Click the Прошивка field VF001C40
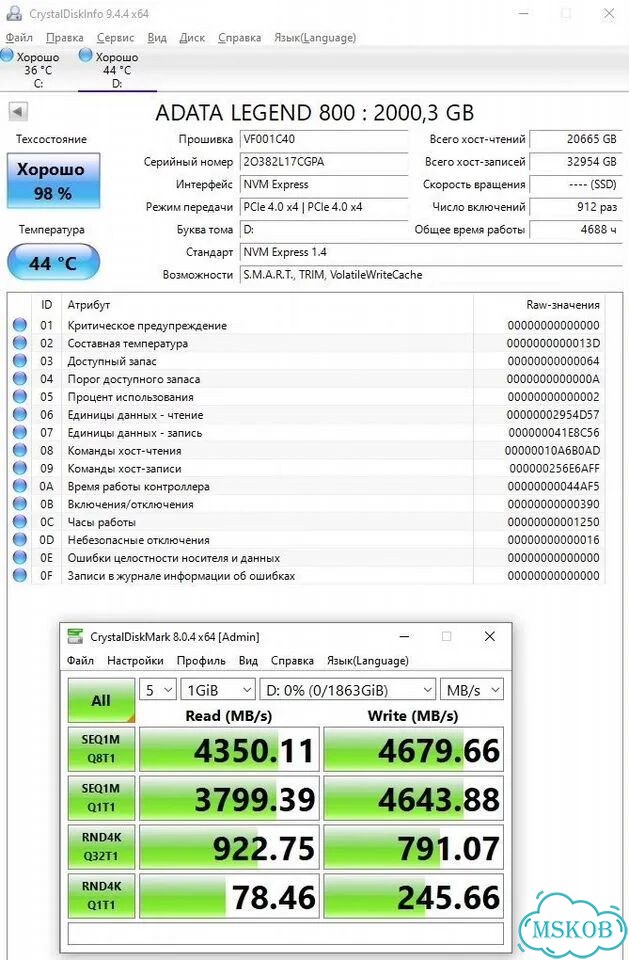The image size is (629, 960). 324,139
